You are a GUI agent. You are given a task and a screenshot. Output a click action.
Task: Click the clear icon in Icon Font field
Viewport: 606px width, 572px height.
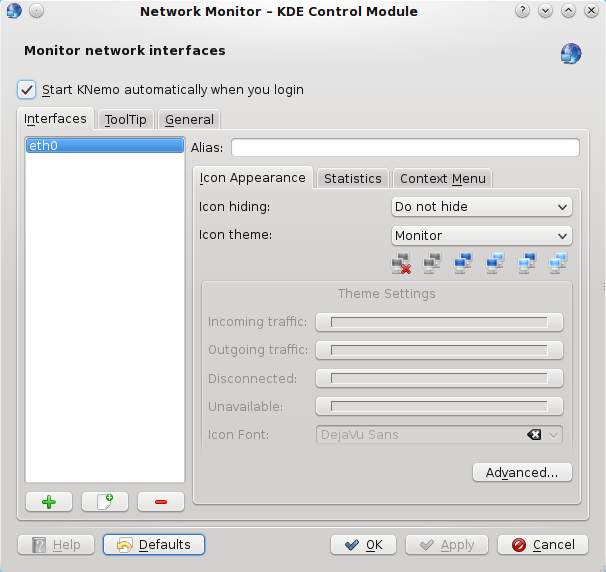tap(534, 435)
